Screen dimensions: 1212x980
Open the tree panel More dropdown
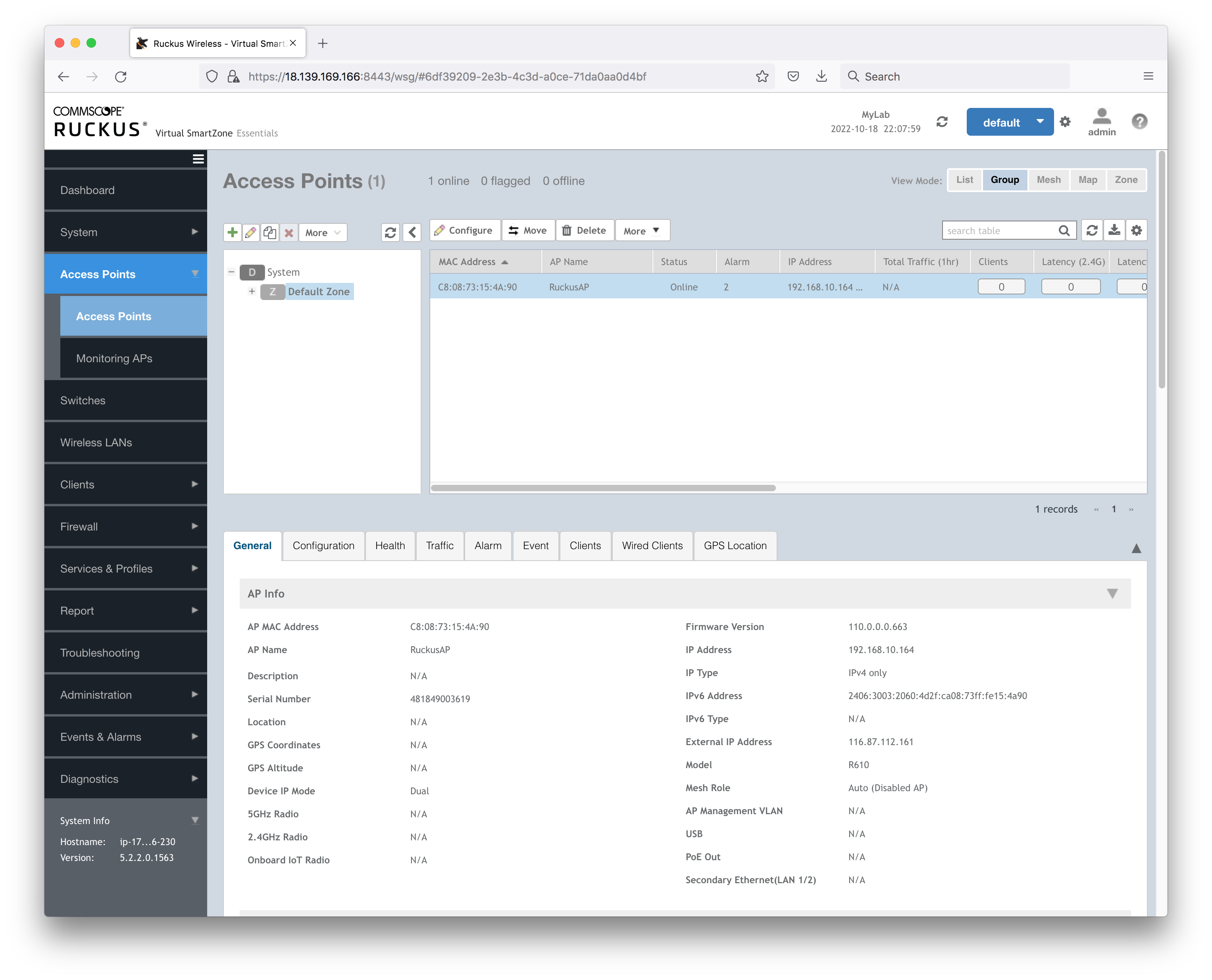click(x=322, y=232)
